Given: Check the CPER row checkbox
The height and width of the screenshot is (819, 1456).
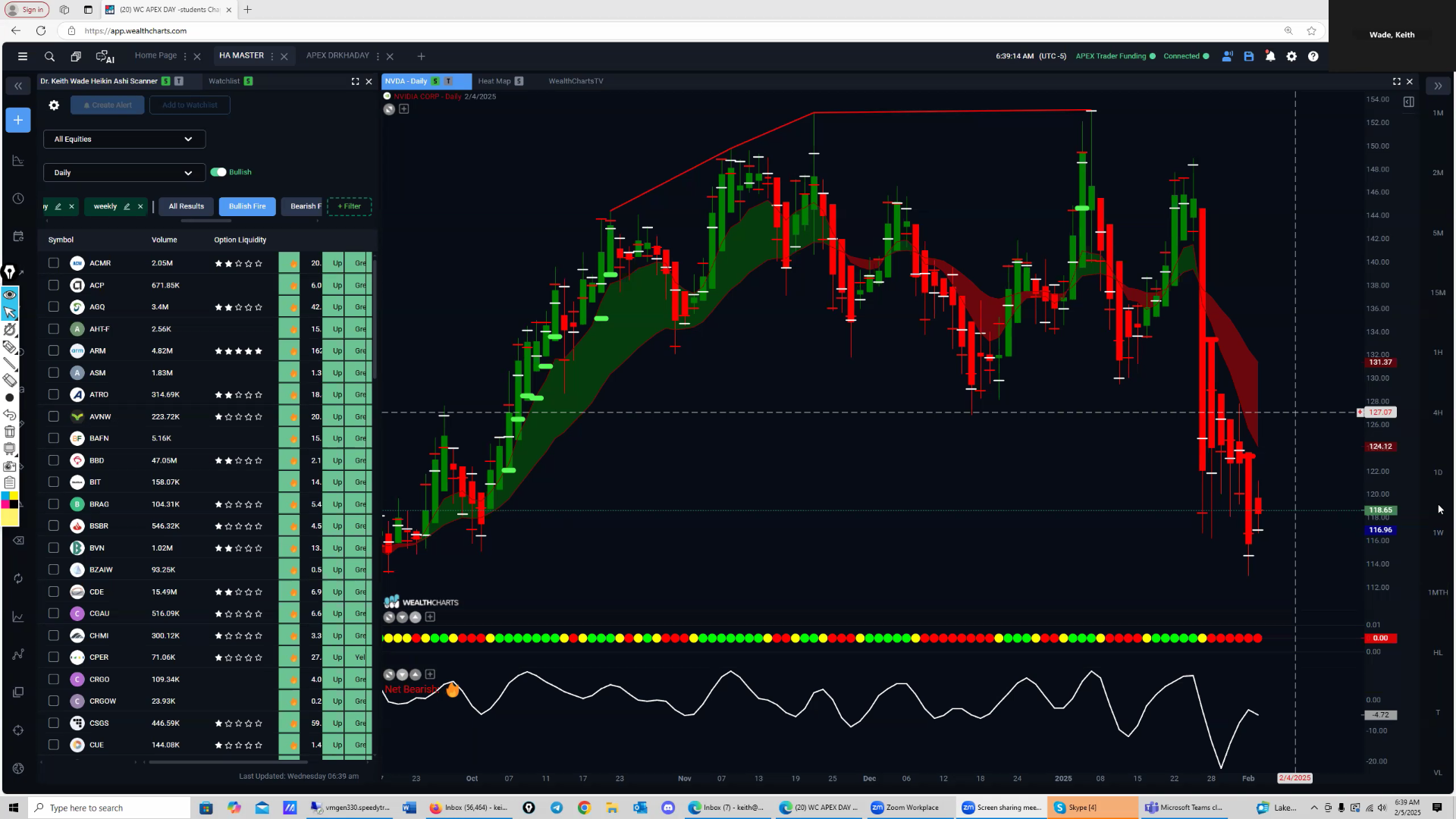Looking at the screenshot, I should click(x=53, y=657).
